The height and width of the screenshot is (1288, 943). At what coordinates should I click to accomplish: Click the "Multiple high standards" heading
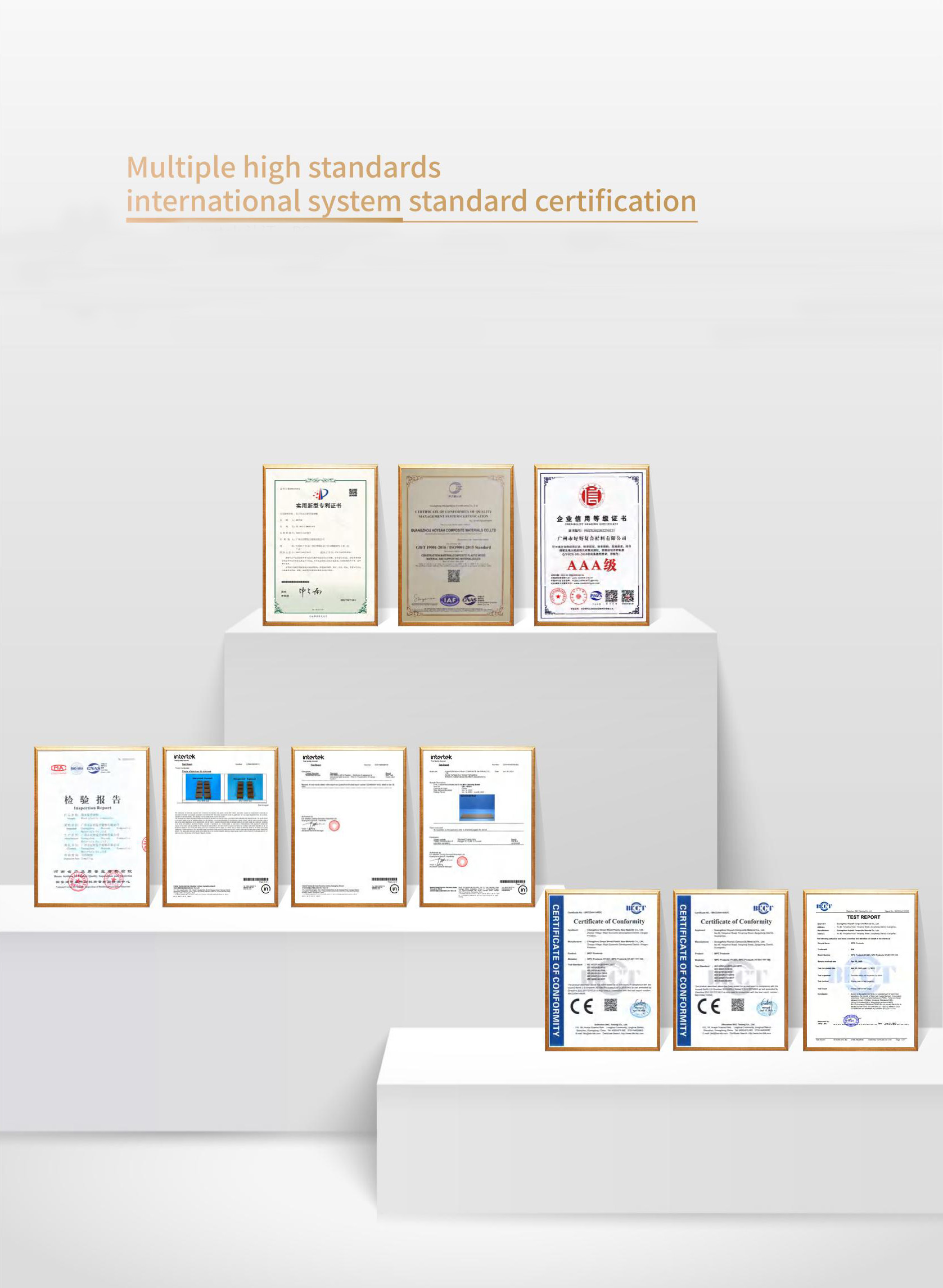(283, 167)
